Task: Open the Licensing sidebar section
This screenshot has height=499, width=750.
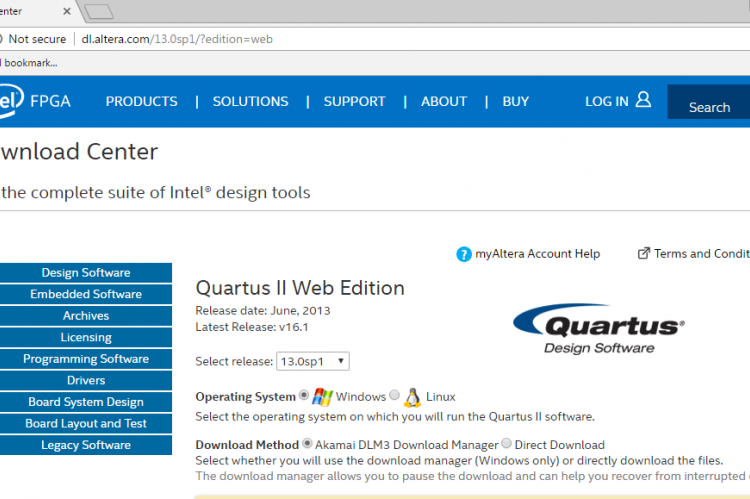Action: pos(86,337)
